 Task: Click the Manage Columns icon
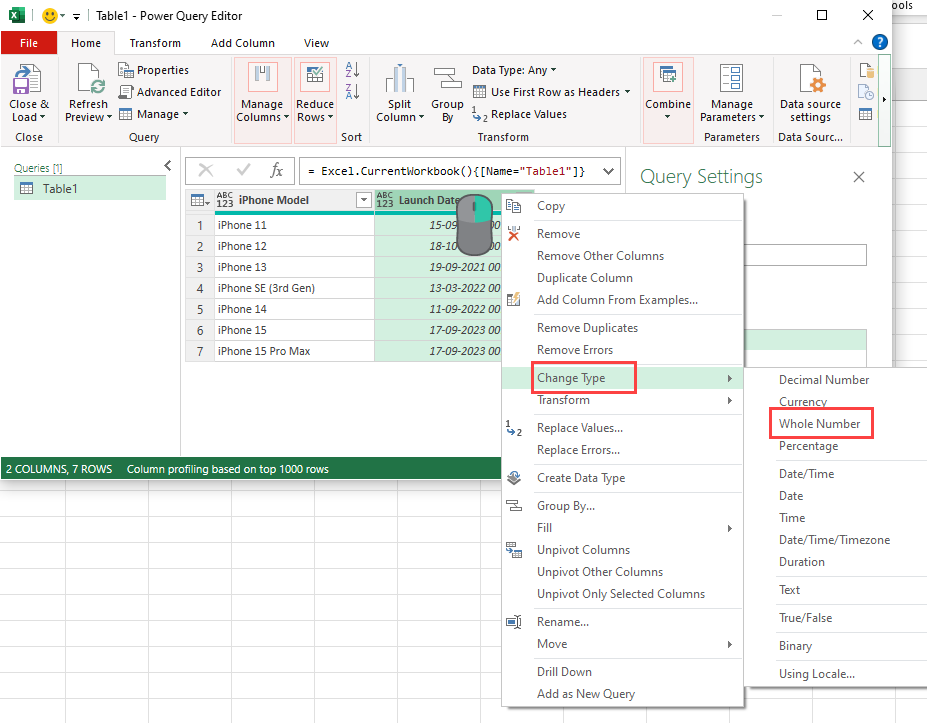262,78
